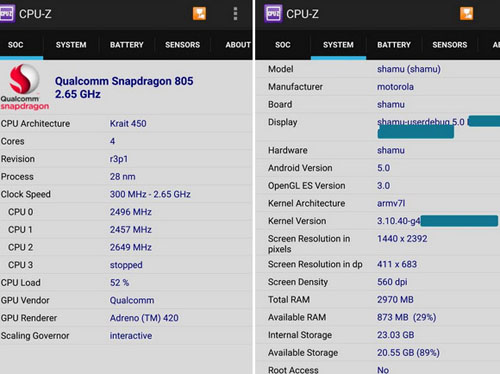This screenshot has height=374, width=500.
Task: Click the Qualcomm Snapdragon logo
Action: [25, 87]
